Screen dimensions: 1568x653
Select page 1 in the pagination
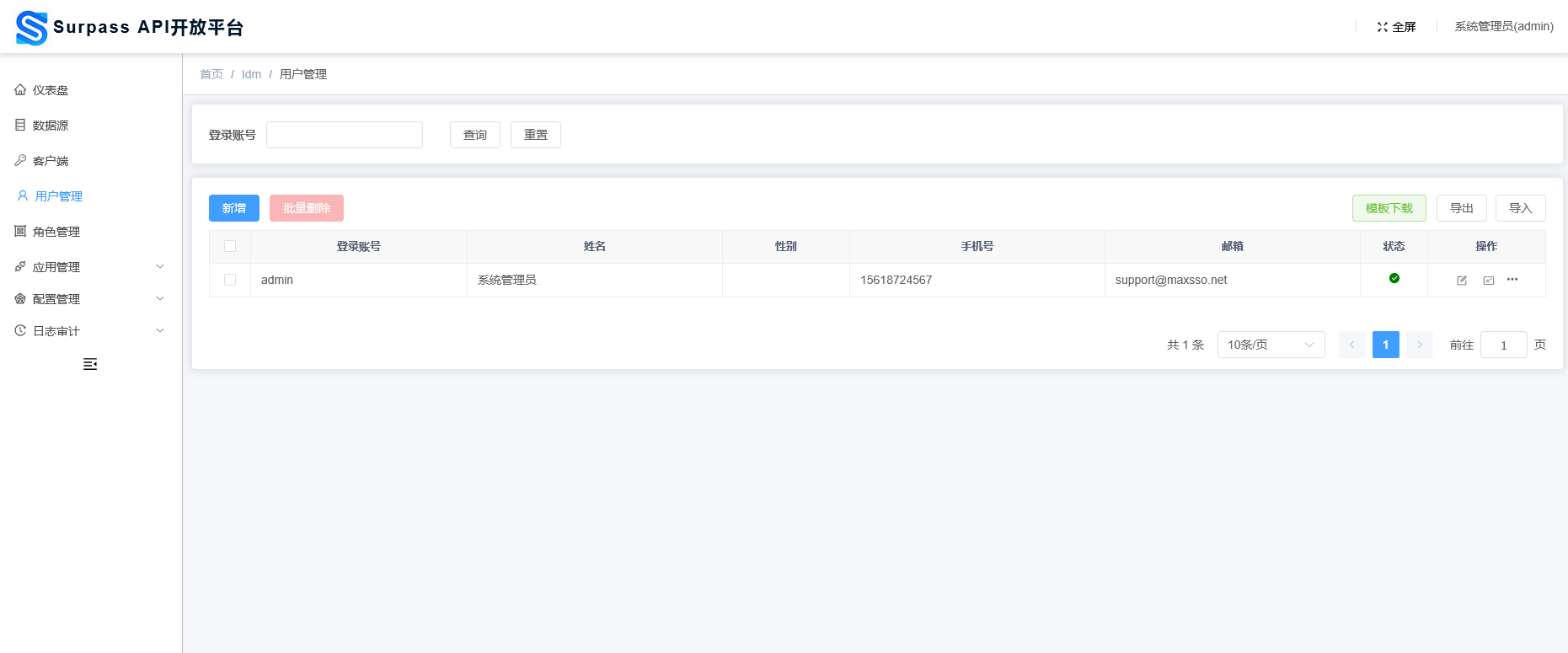click(1386, 345)
